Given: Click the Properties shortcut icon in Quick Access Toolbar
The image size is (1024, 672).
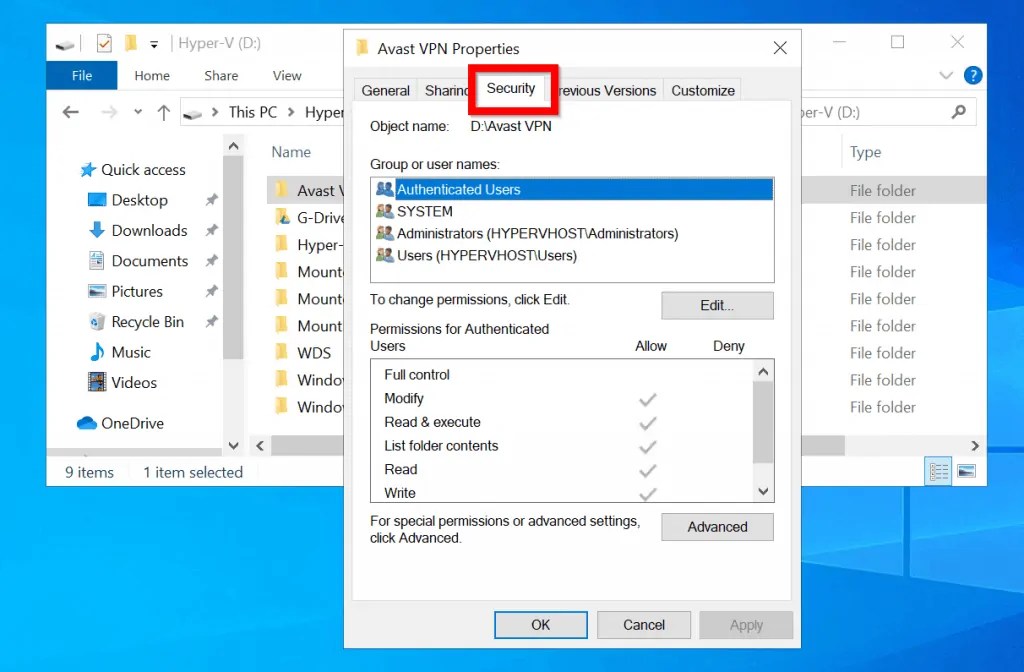Looking at the screenshot, I should click(x=103, y=43).
